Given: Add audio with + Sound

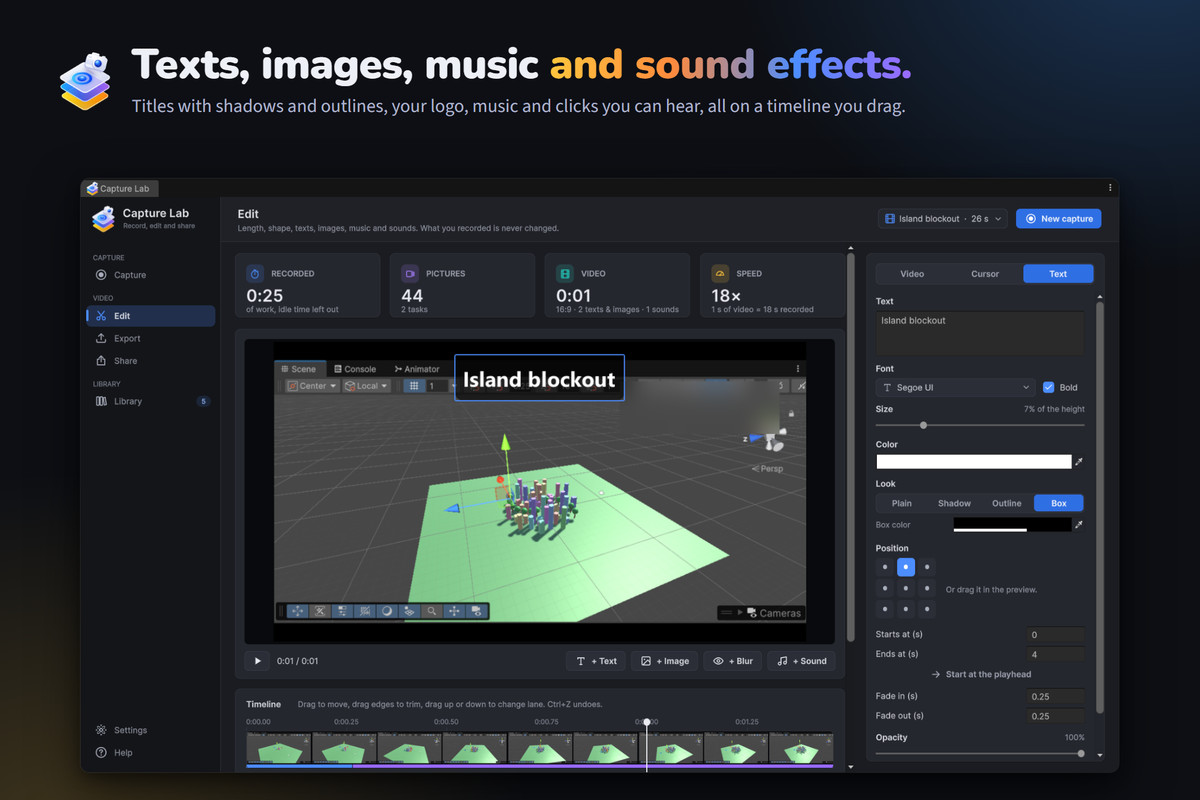Looking at the screenshot, I should (801, 661).
